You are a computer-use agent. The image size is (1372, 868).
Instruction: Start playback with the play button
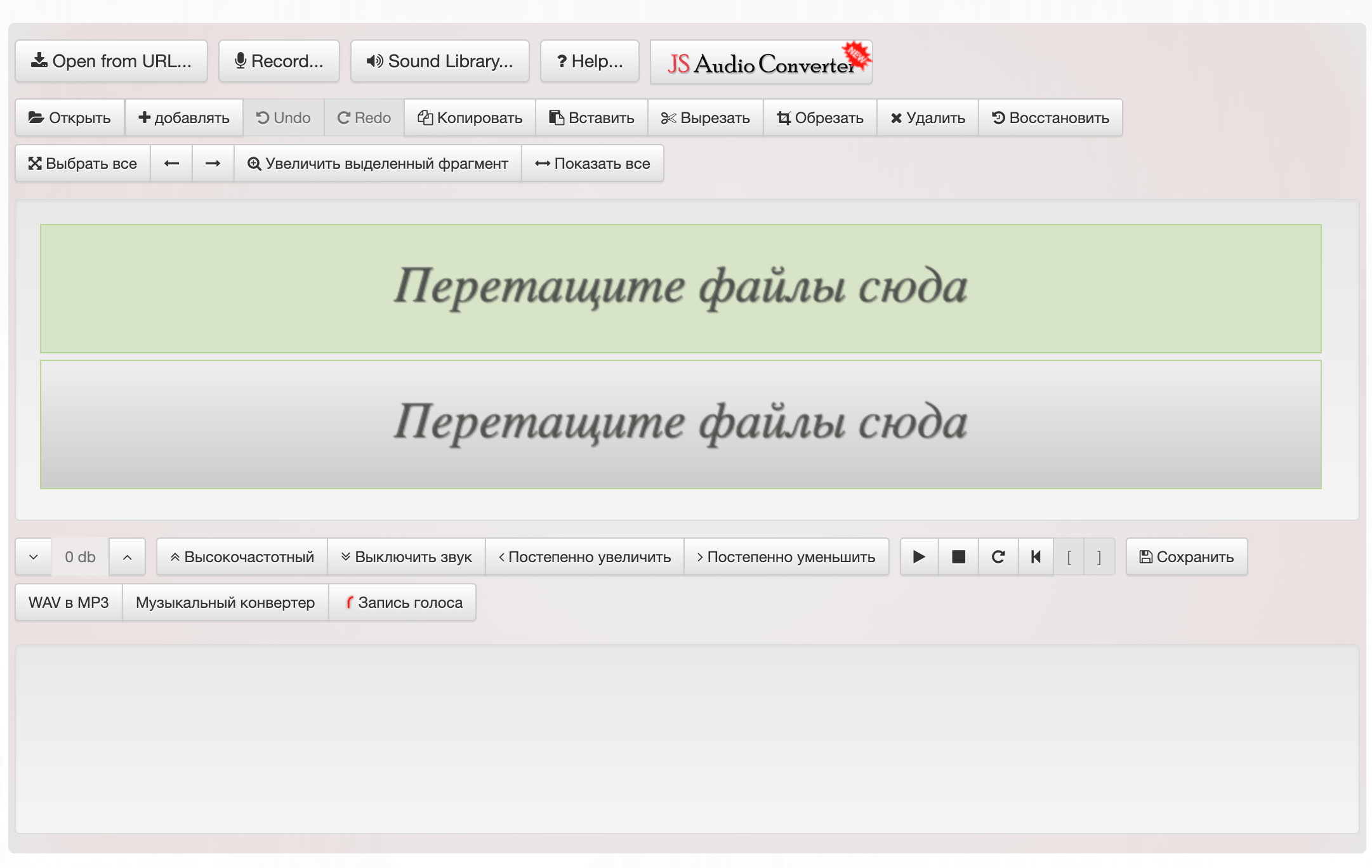coord(919,557)
